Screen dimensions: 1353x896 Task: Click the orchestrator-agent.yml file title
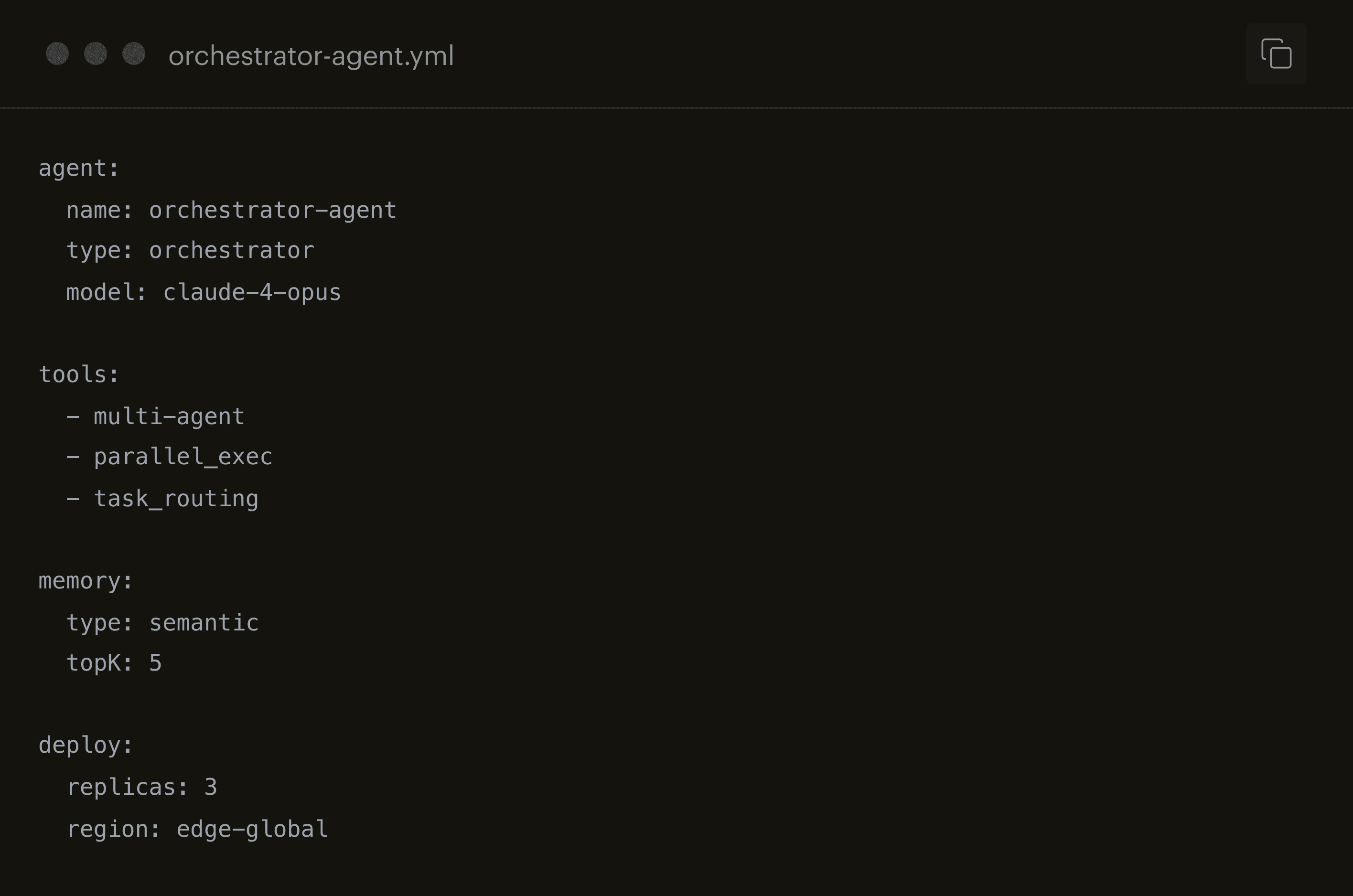(311, 56)
